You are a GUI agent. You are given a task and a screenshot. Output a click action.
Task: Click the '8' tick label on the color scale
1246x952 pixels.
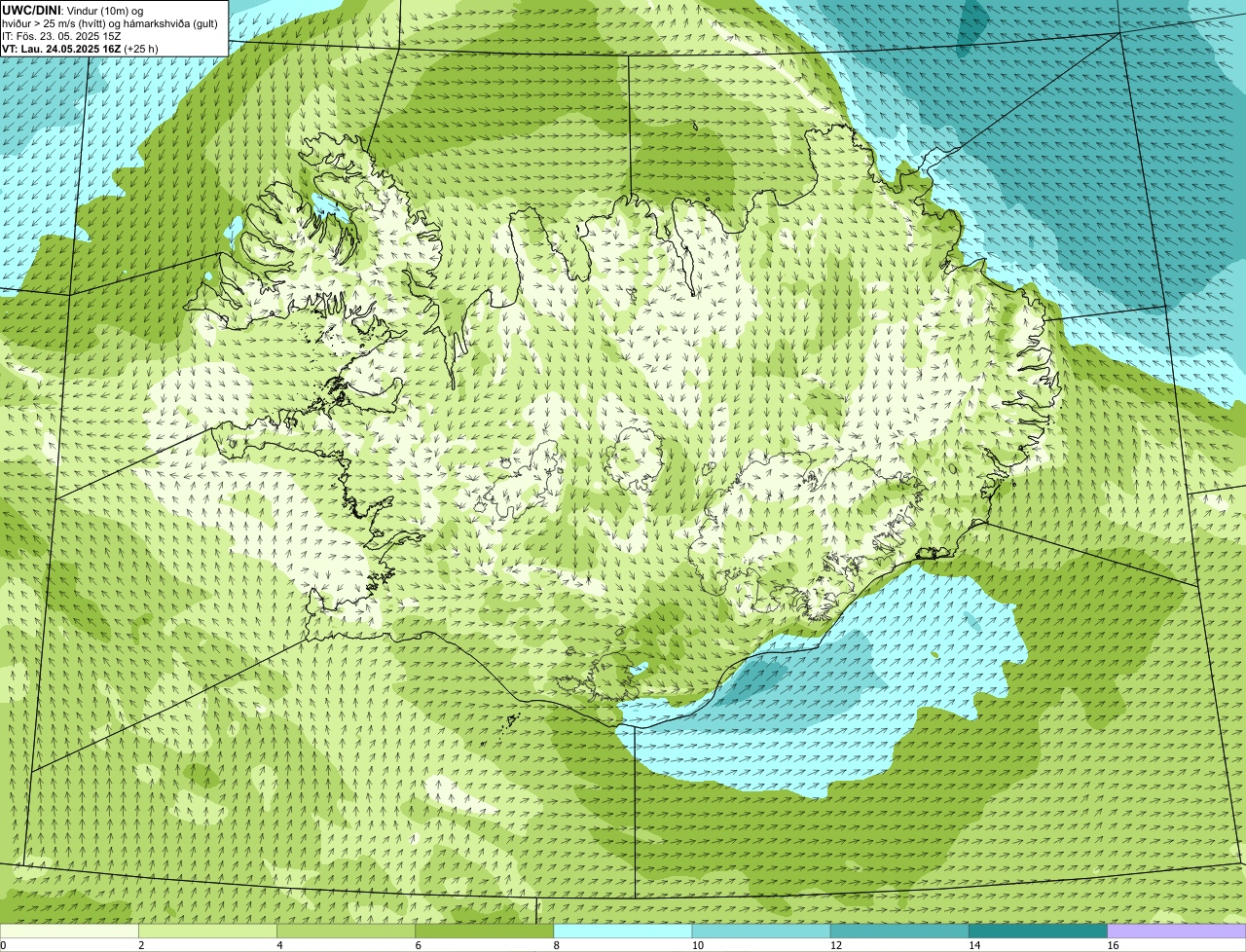coord(557,945)
